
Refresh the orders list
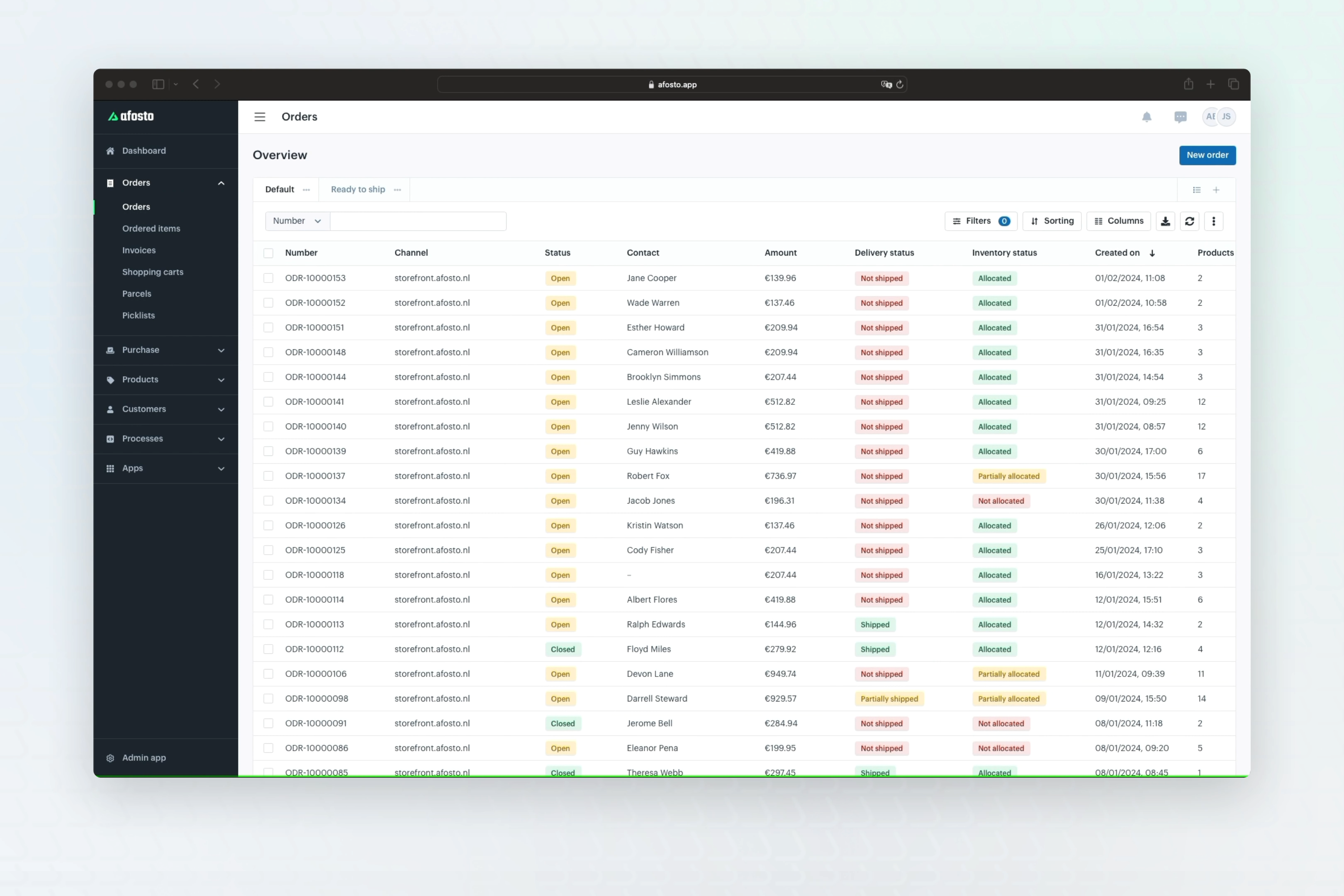(1189, 221)
